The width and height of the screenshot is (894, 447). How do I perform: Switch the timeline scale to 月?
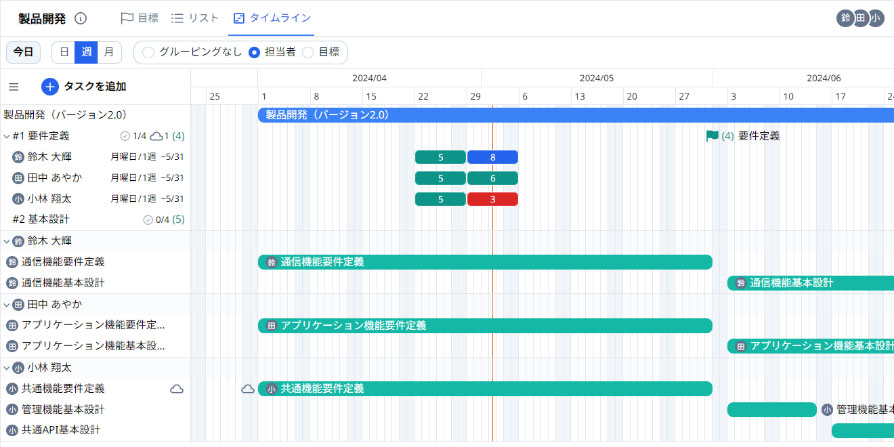(x=109, y=52)
